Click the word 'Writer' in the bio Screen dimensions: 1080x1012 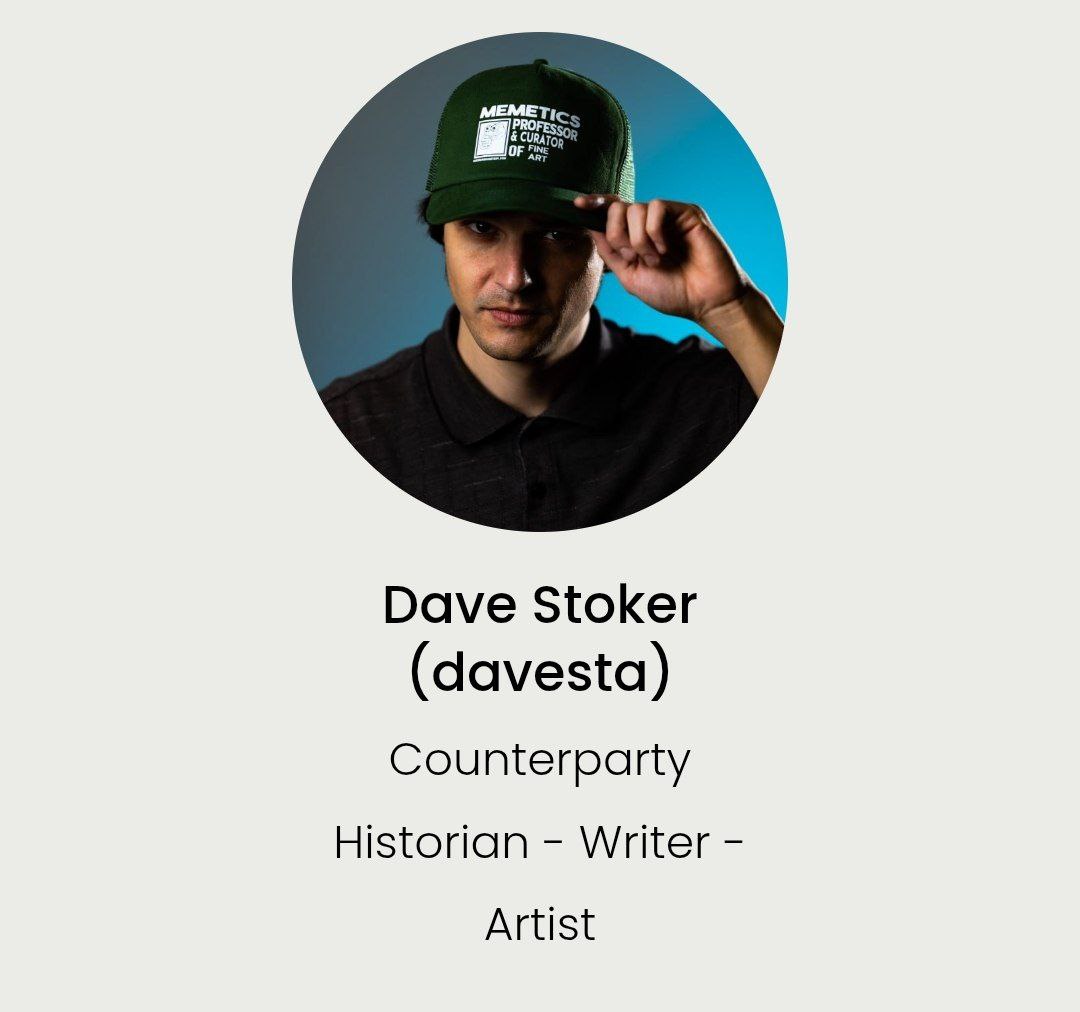point(644,842)
